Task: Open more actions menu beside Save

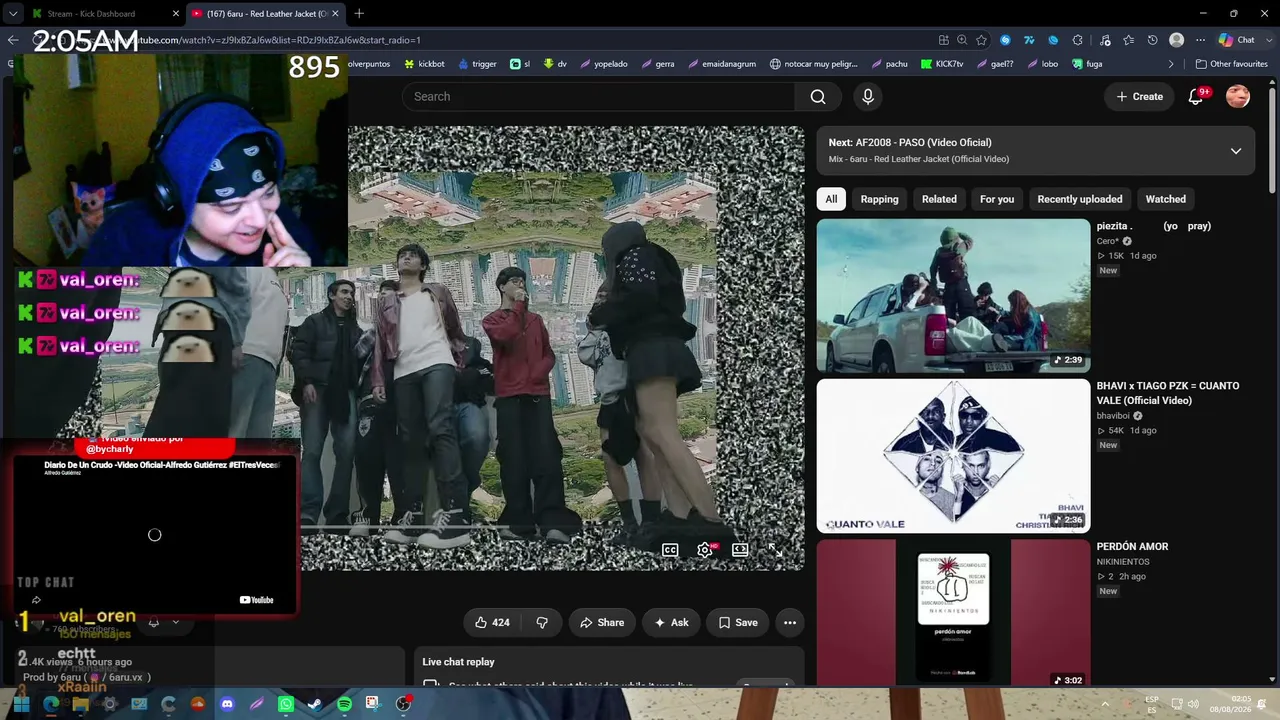Action: coord(790,623)
